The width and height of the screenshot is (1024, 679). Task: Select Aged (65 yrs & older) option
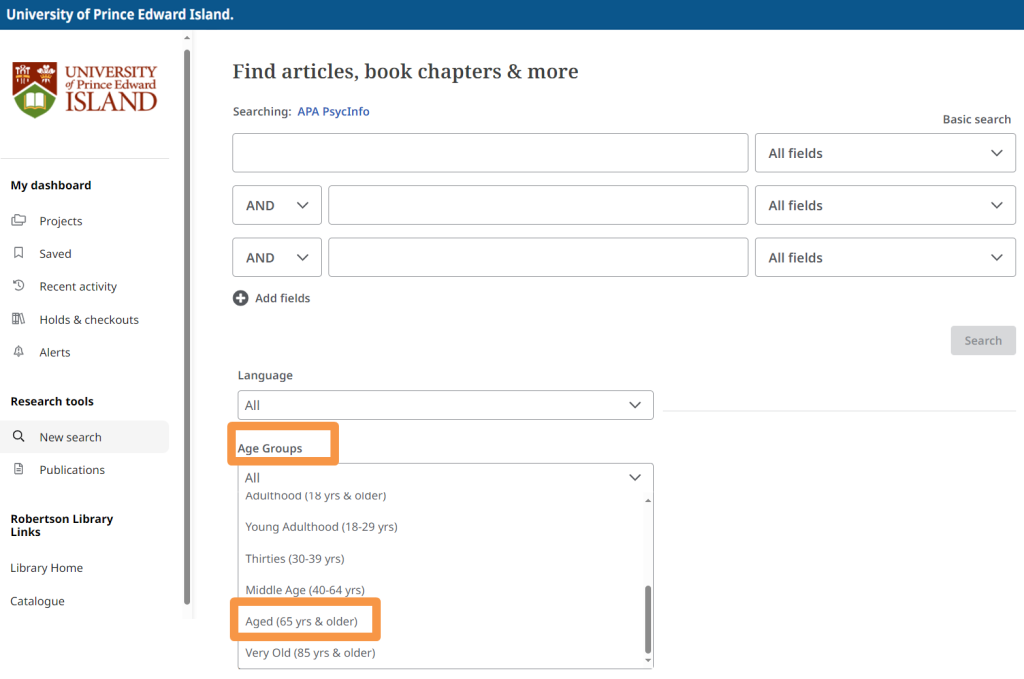click(302, 622)
